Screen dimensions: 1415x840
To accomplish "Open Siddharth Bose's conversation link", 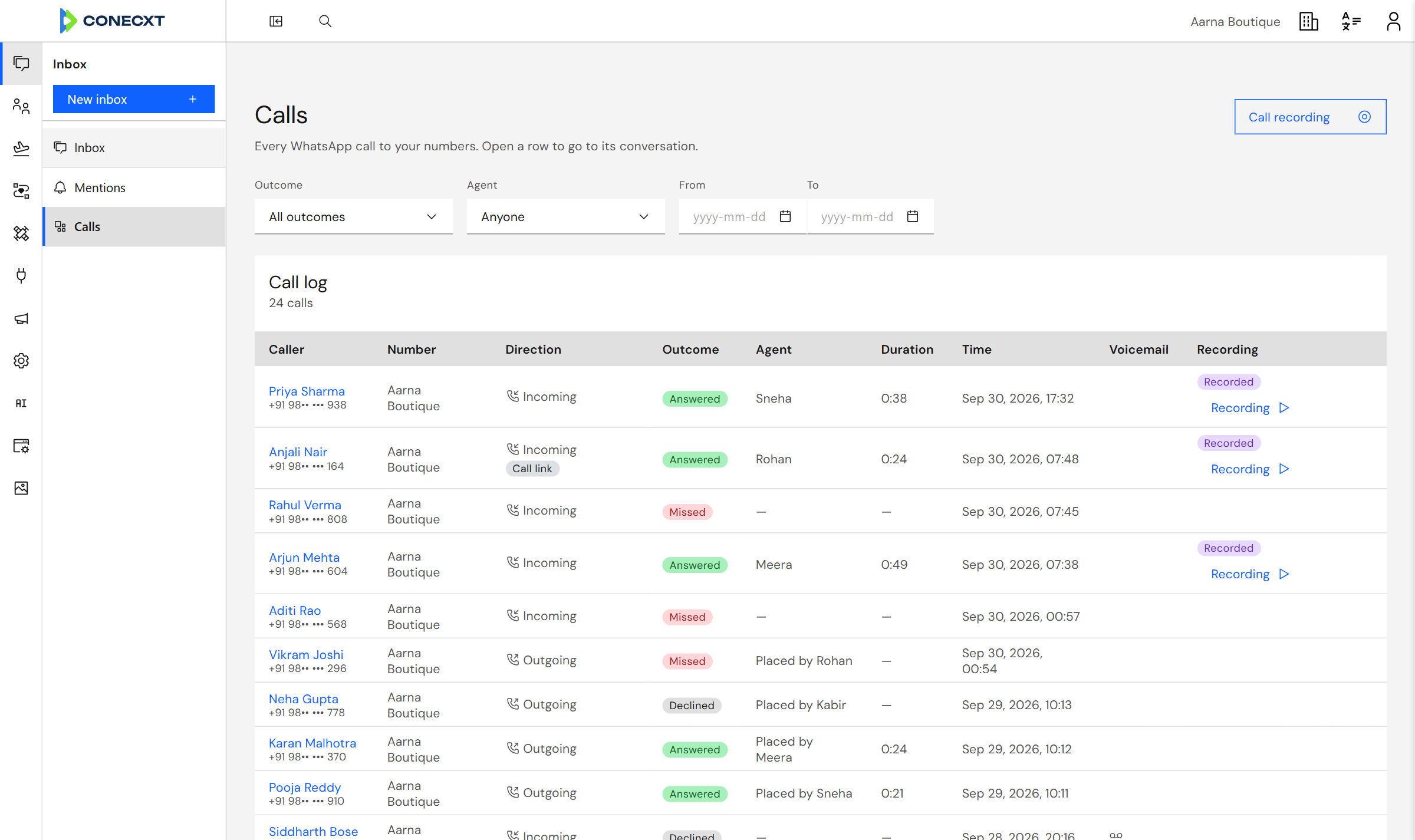I will (x=313, y=832).
